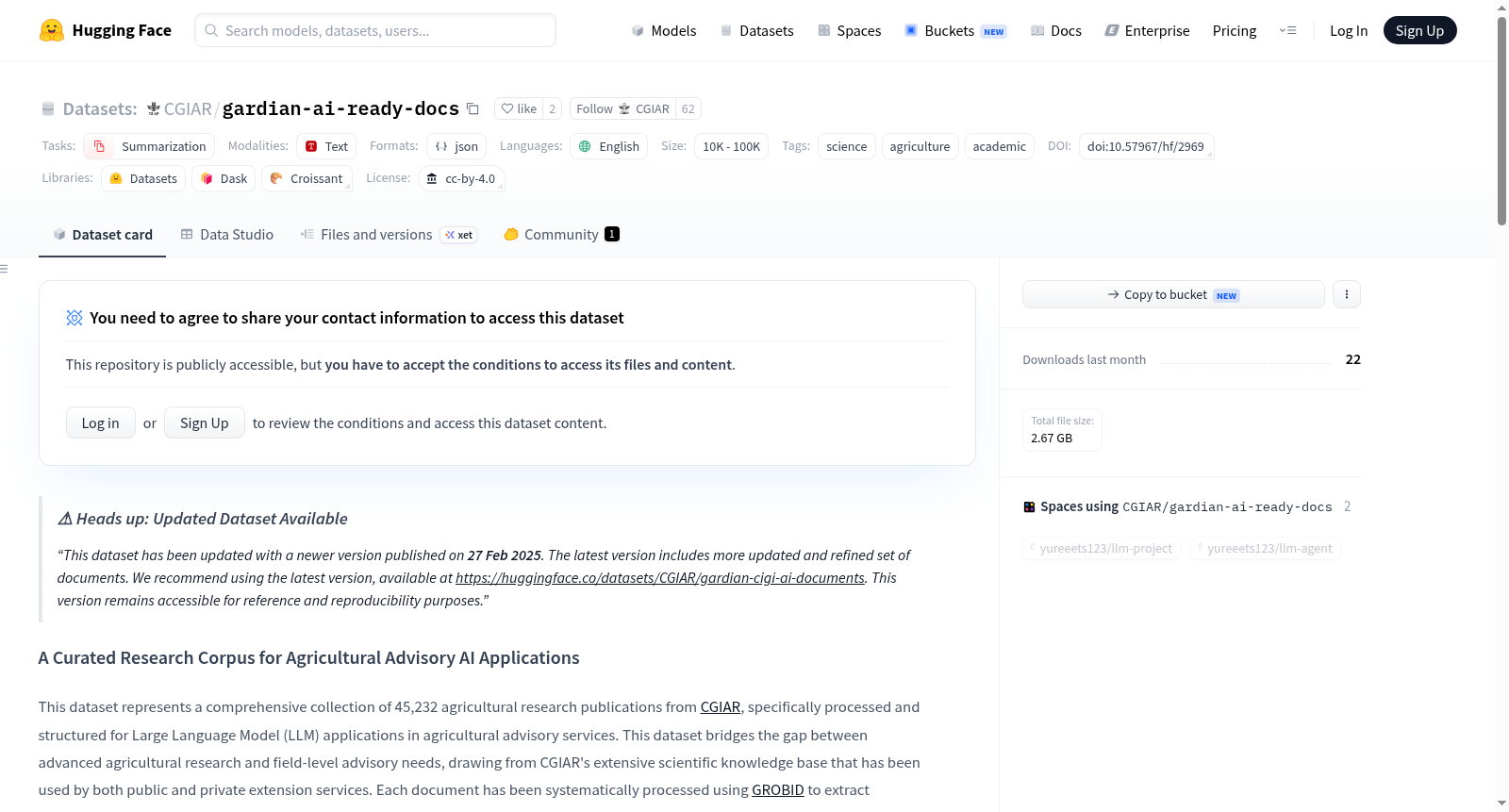Click the sidebar toggle icon at left edge
This screenshot has height=812, width=1509.
[x=4, y=269]
